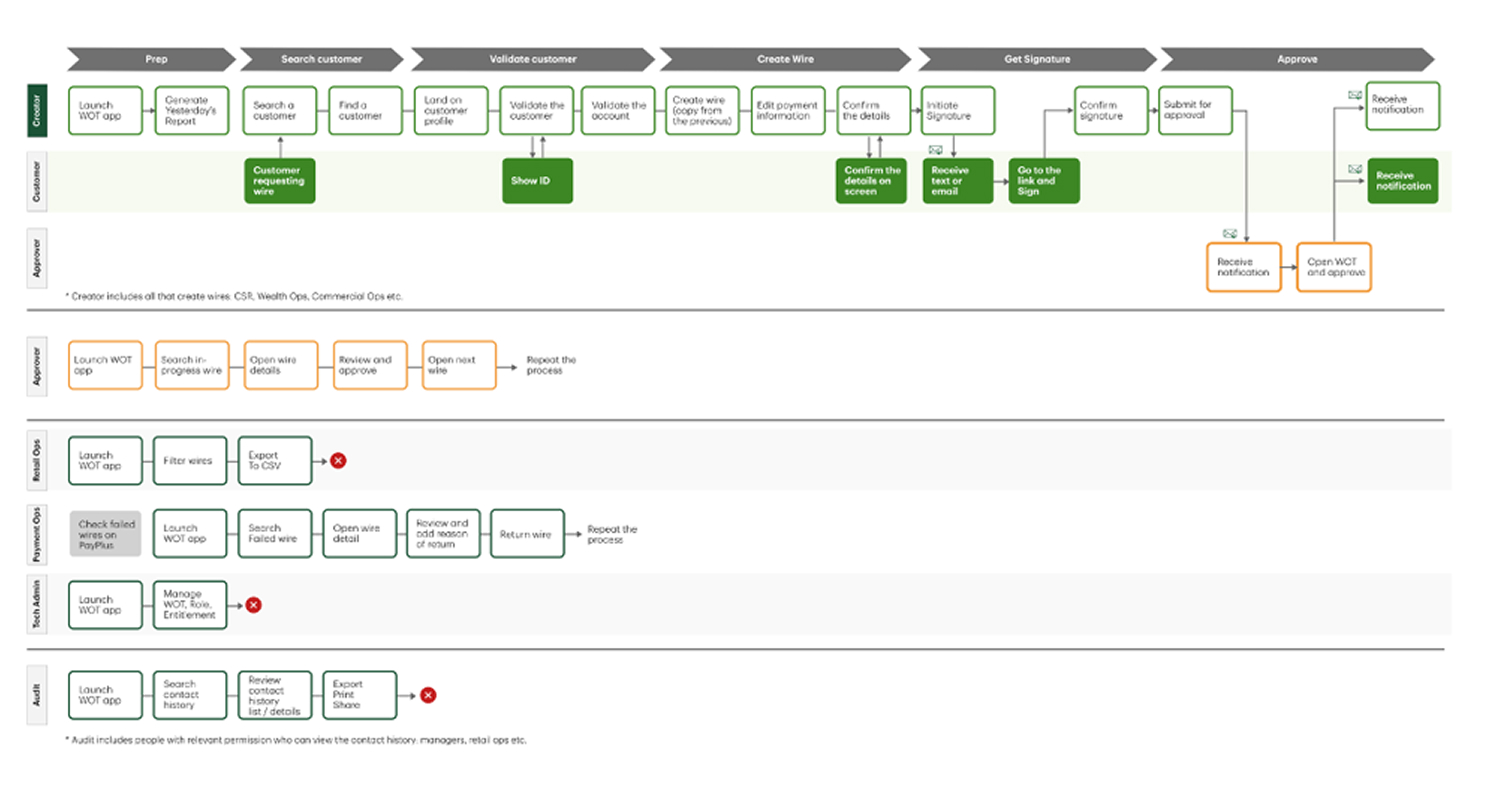Select Launch WOT app in Creator lane

tap(105, 110)
